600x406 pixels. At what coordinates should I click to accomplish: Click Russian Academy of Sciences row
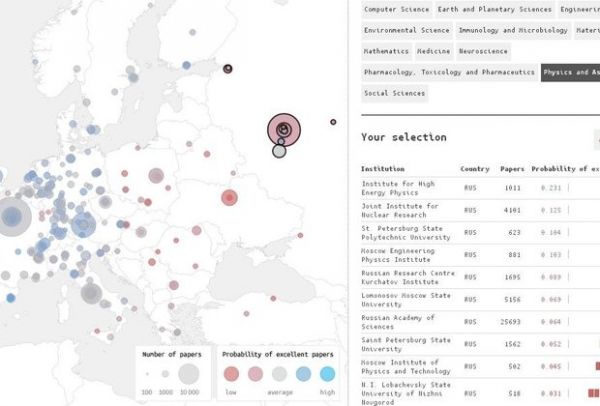(480, 322)
